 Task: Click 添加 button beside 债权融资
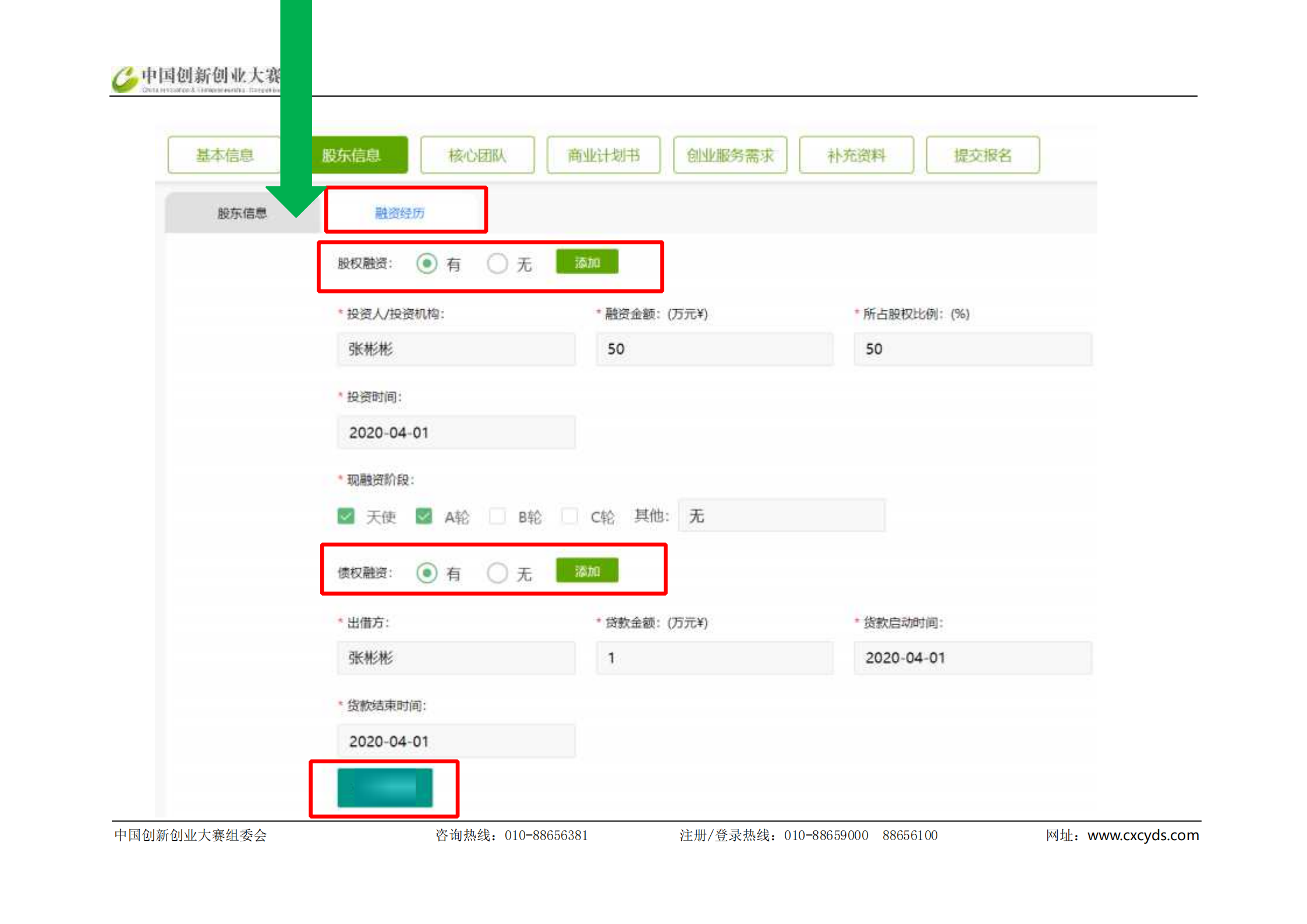point(587,571)
